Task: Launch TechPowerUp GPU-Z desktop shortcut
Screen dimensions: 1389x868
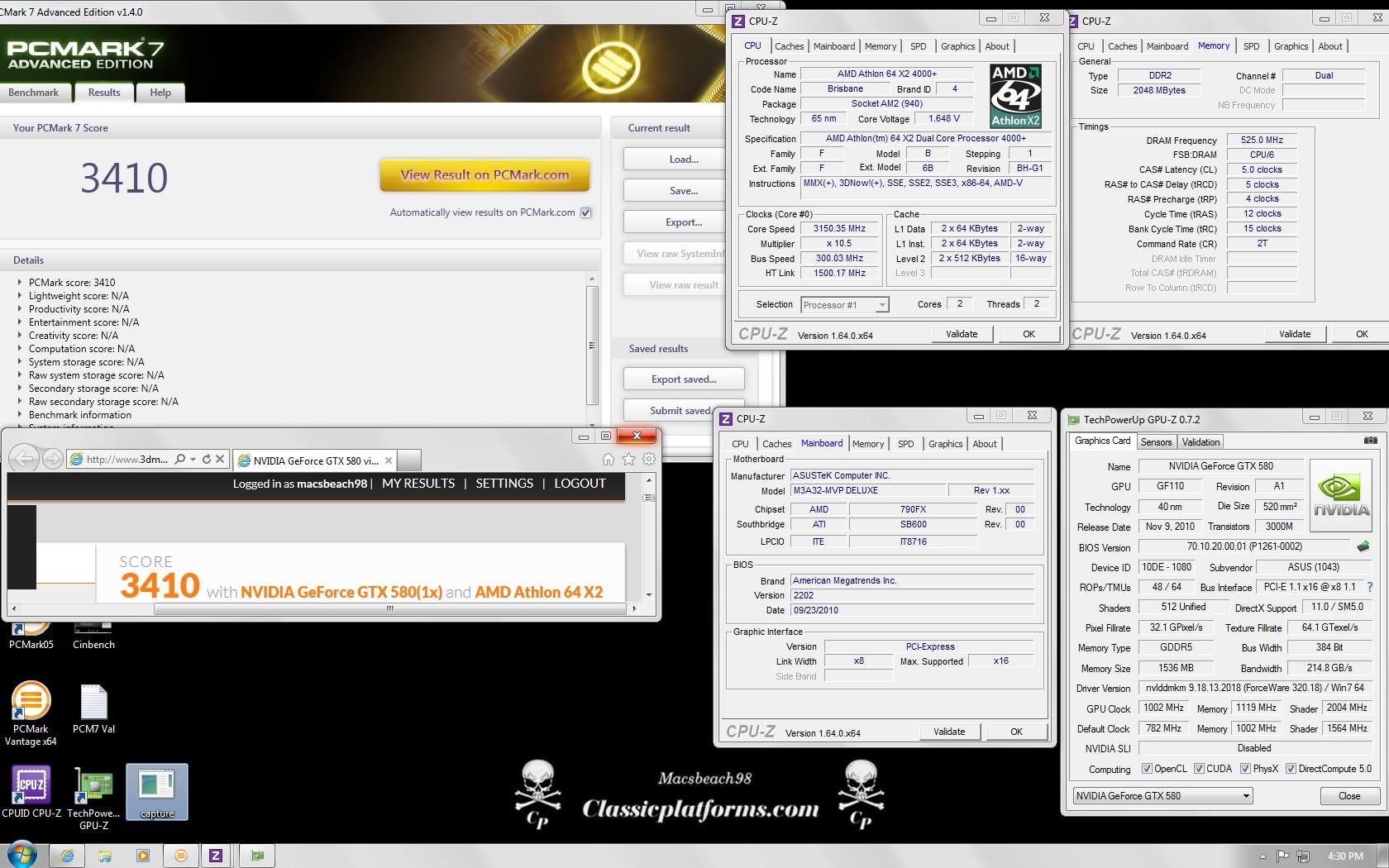Action: click(x=93, y=798)
